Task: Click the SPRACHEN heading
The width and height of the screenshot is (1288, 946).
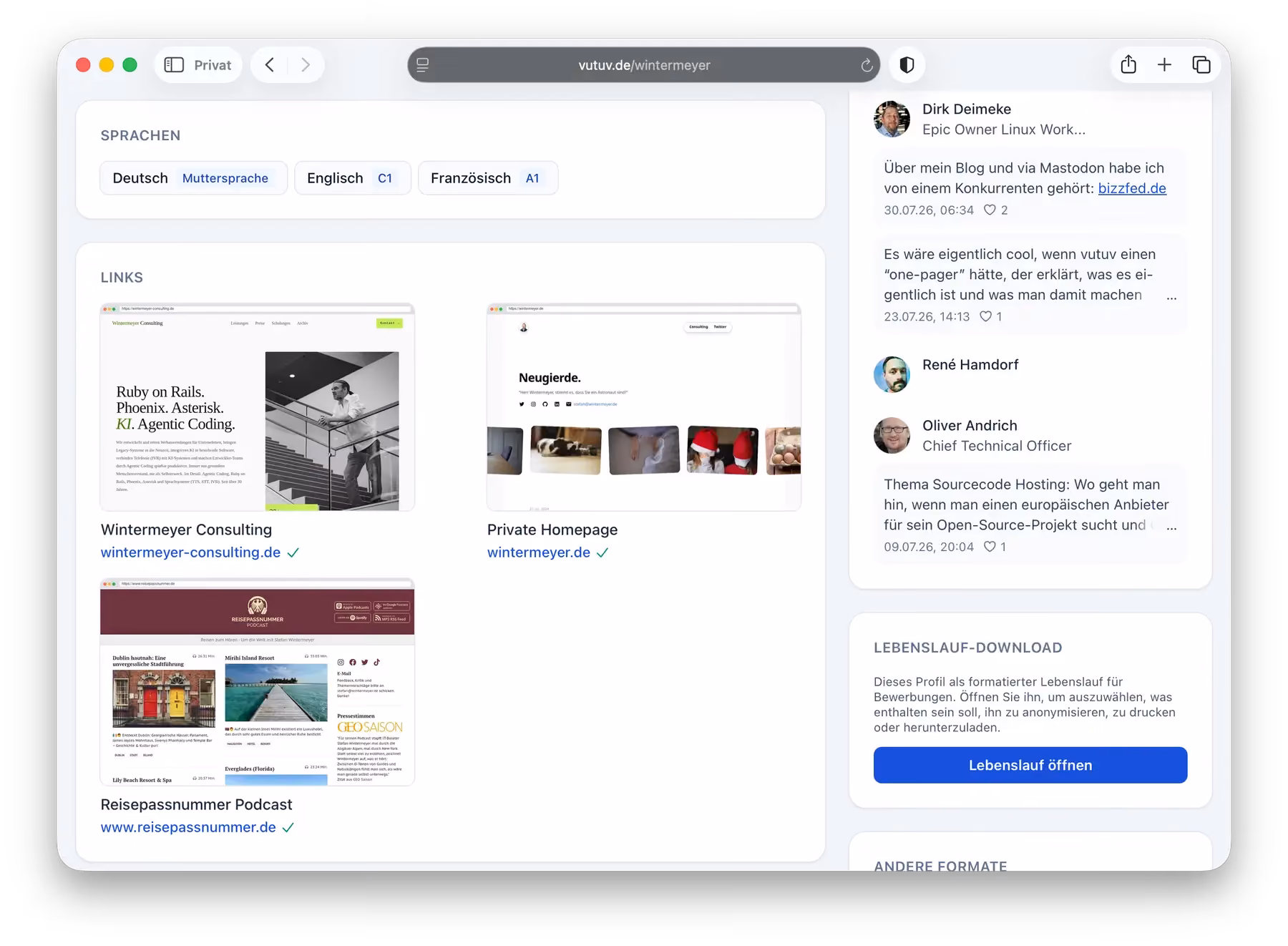Action: pos(140,135)
